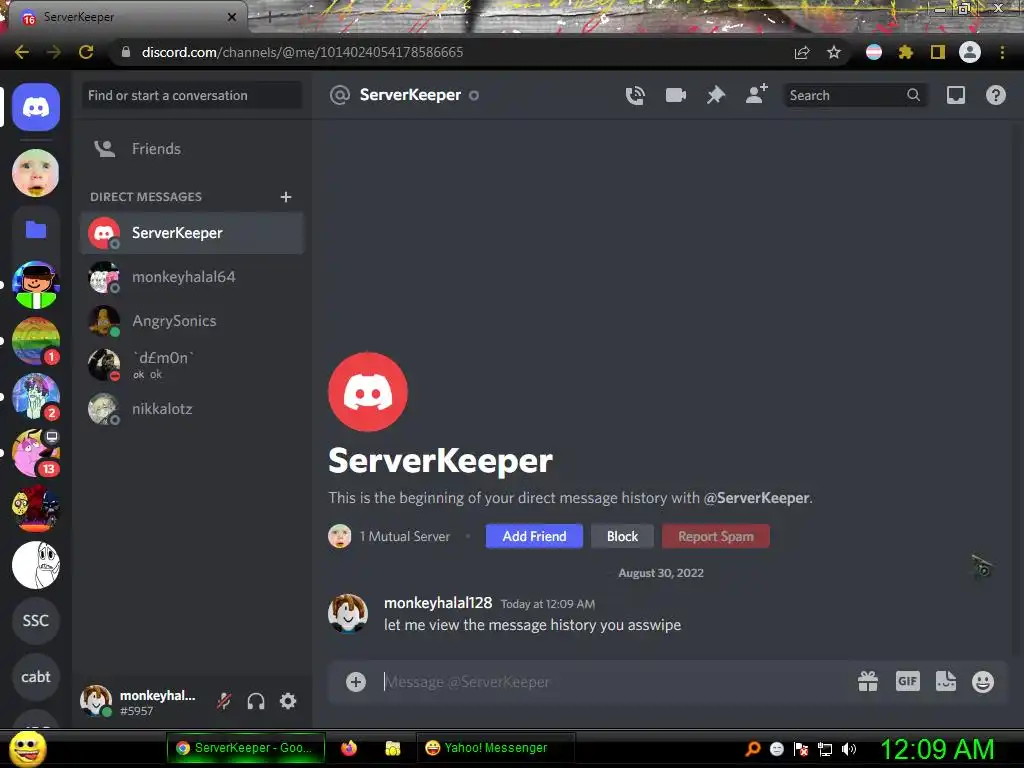
Task: Open Discord home direct messages icon
Action: [36, 107]
